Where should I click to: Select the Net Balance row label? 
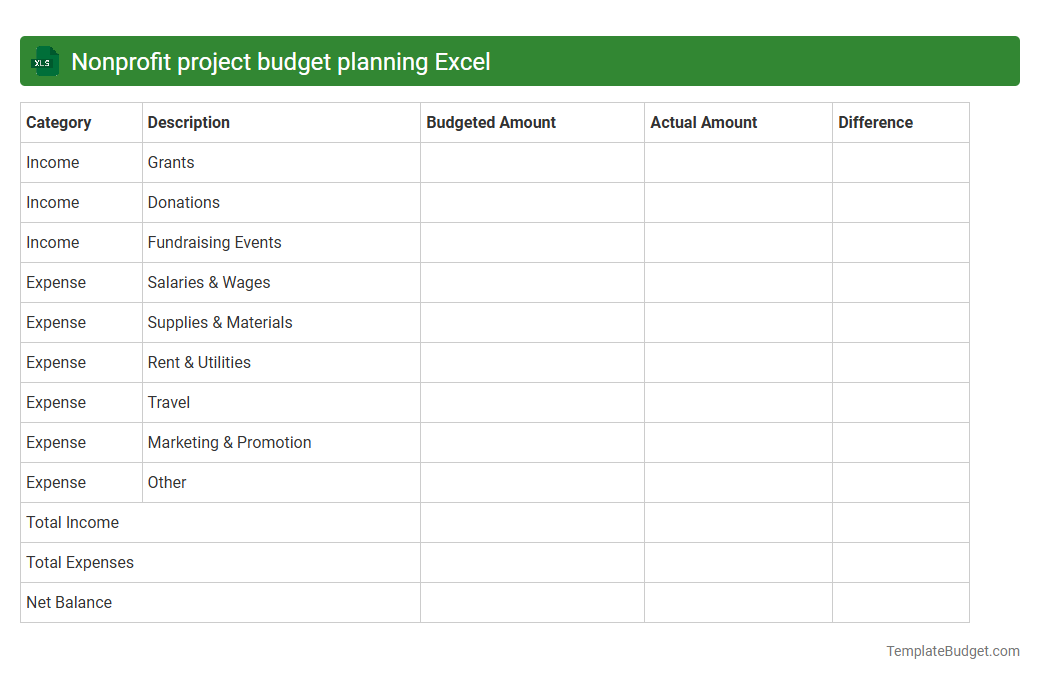coord(69,602)
